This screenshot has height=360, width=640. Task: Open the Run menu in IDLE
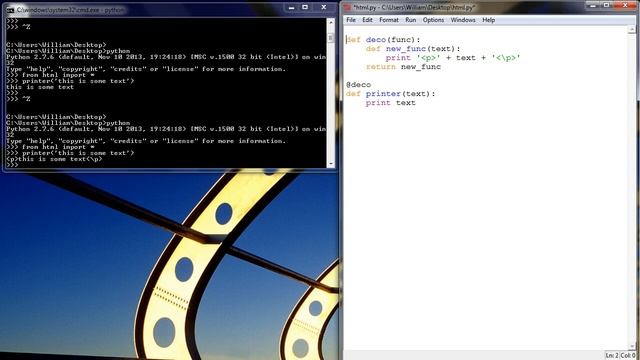click(410, 20)
